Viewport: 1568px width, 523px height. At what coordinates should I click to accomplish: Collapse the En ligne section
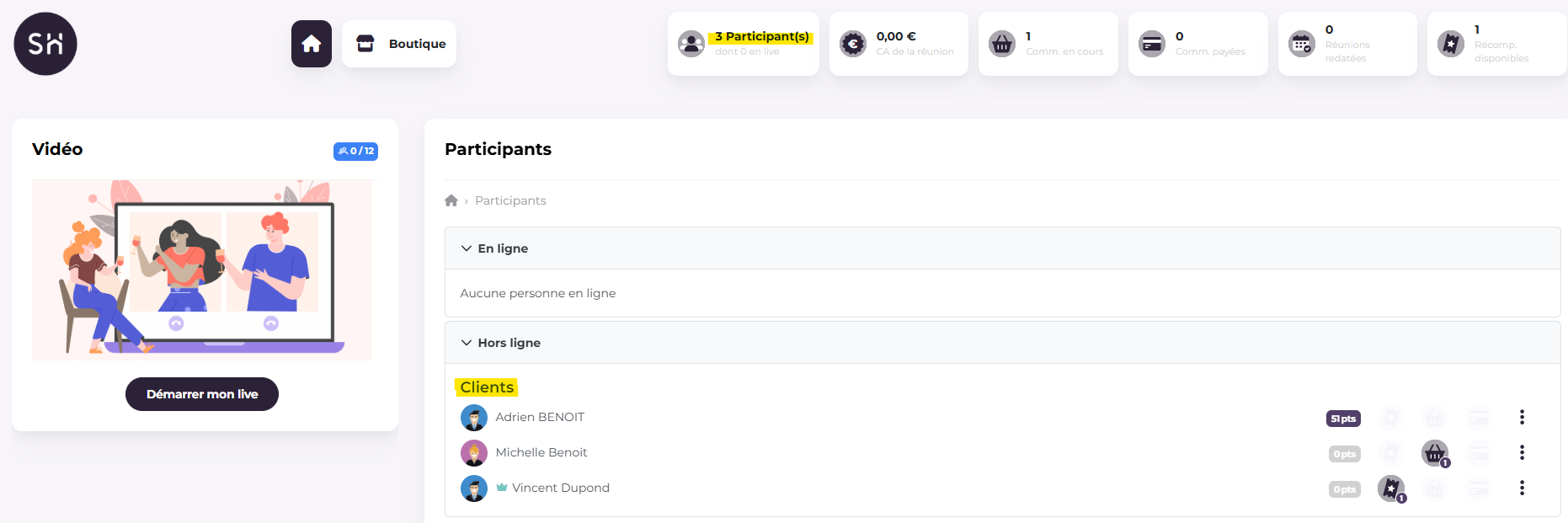(467, 248)
